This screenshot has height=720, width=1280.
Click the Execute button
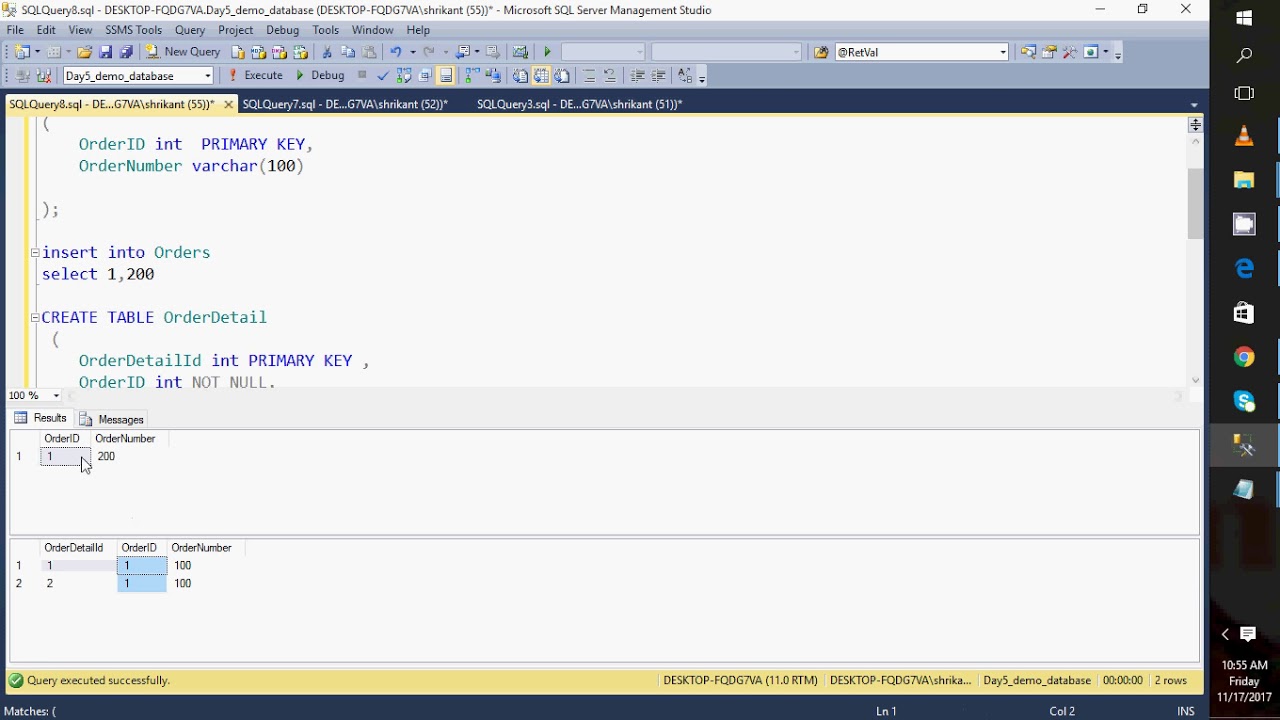pyautogui.click(x=256, y=75)
